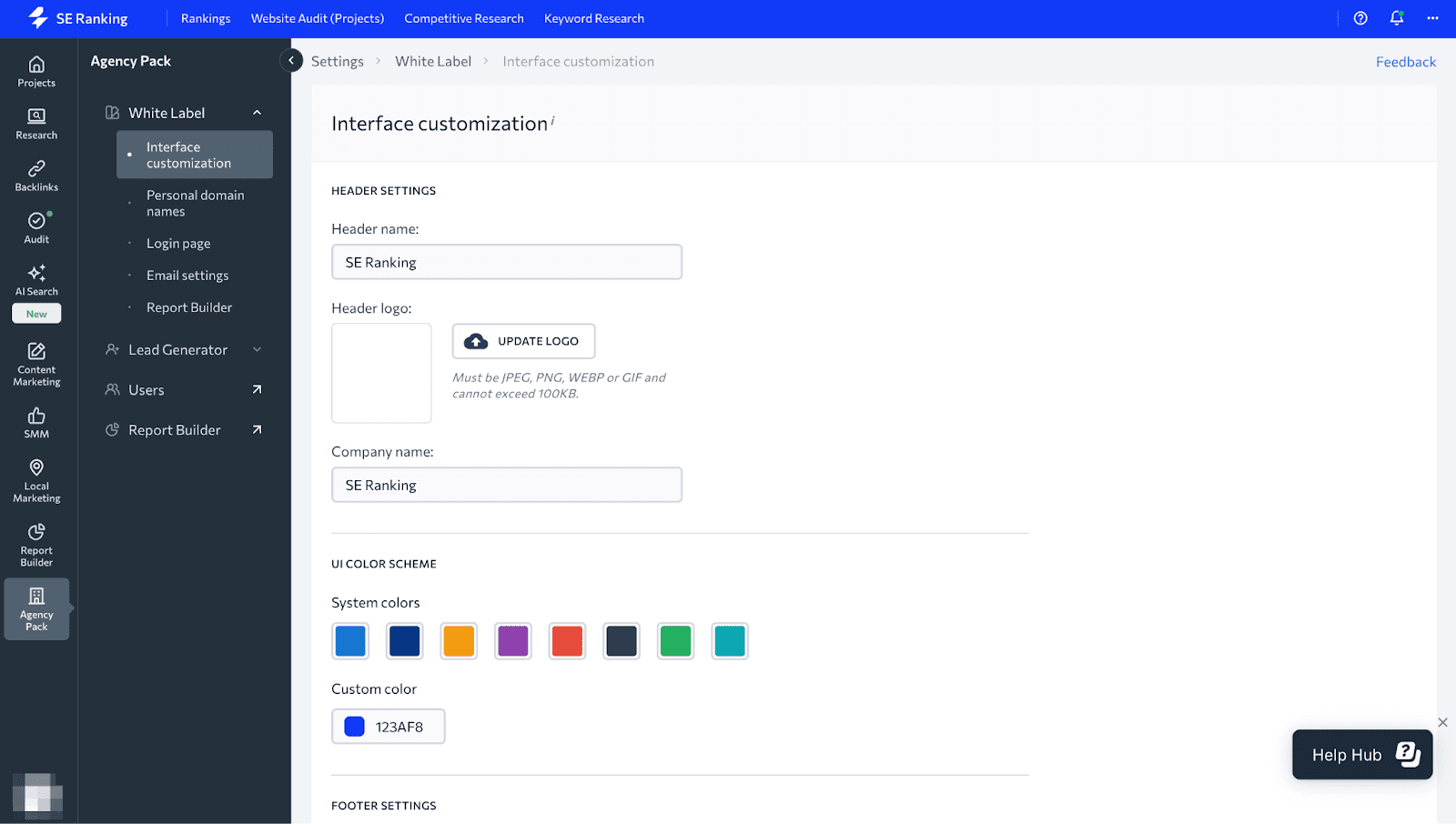
Task: Open Users external link arrow
Action: point(257,389)
